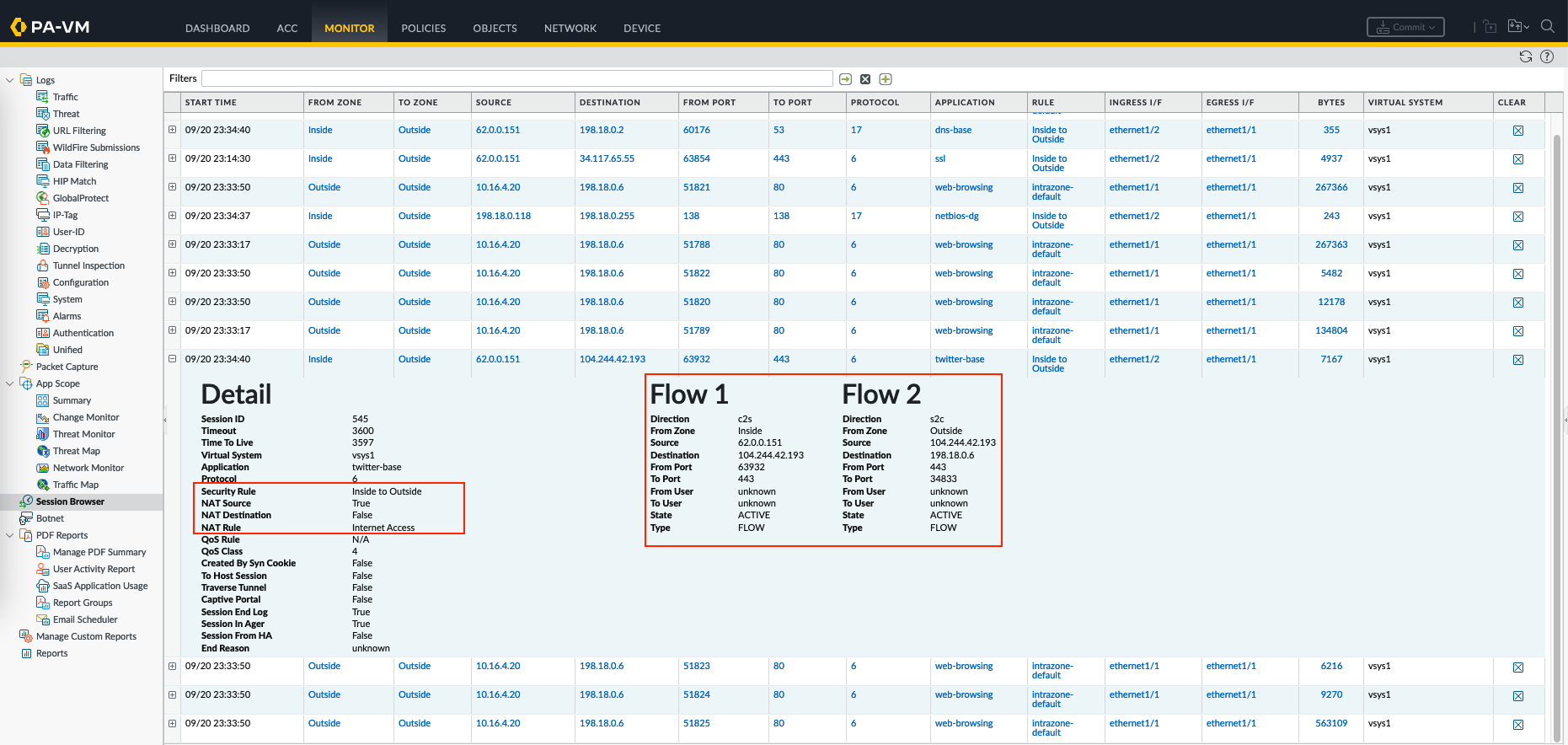
Task: Open Threat Monitor in sidebar
Action: (83, 434)
